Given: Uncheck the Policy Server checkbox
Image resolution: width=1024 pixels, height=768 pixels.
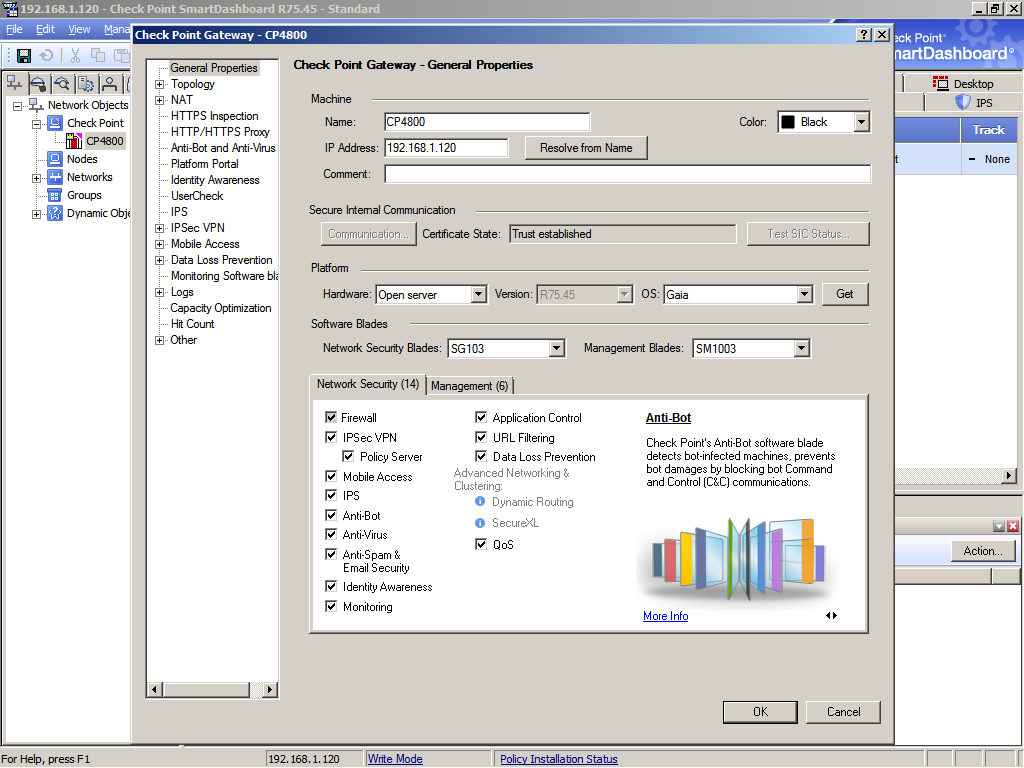Looking at the screenshot, I should [348, 456].
